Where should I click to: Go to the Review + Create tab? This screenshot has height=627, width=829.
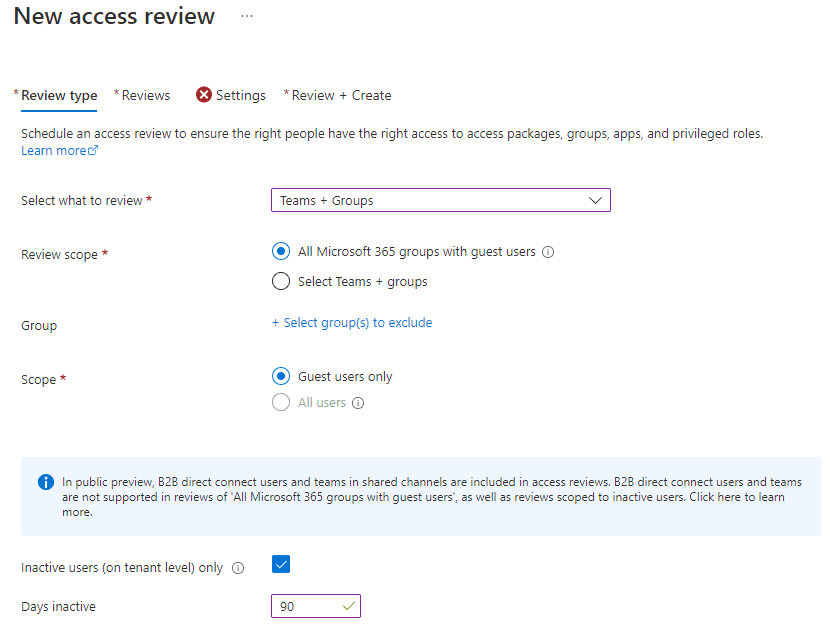[x=341, y=96]
